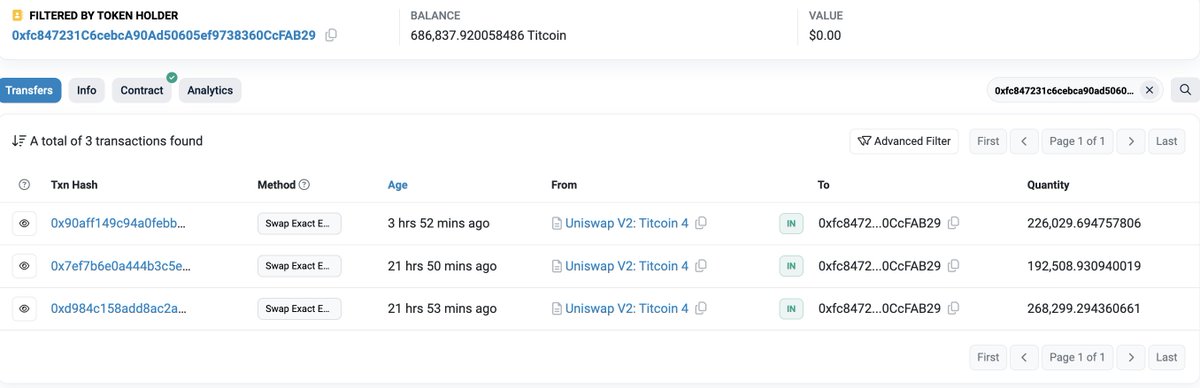Open Uniswap V2: Titcoin 4 in 21 hrs 50 mins row

627,266
